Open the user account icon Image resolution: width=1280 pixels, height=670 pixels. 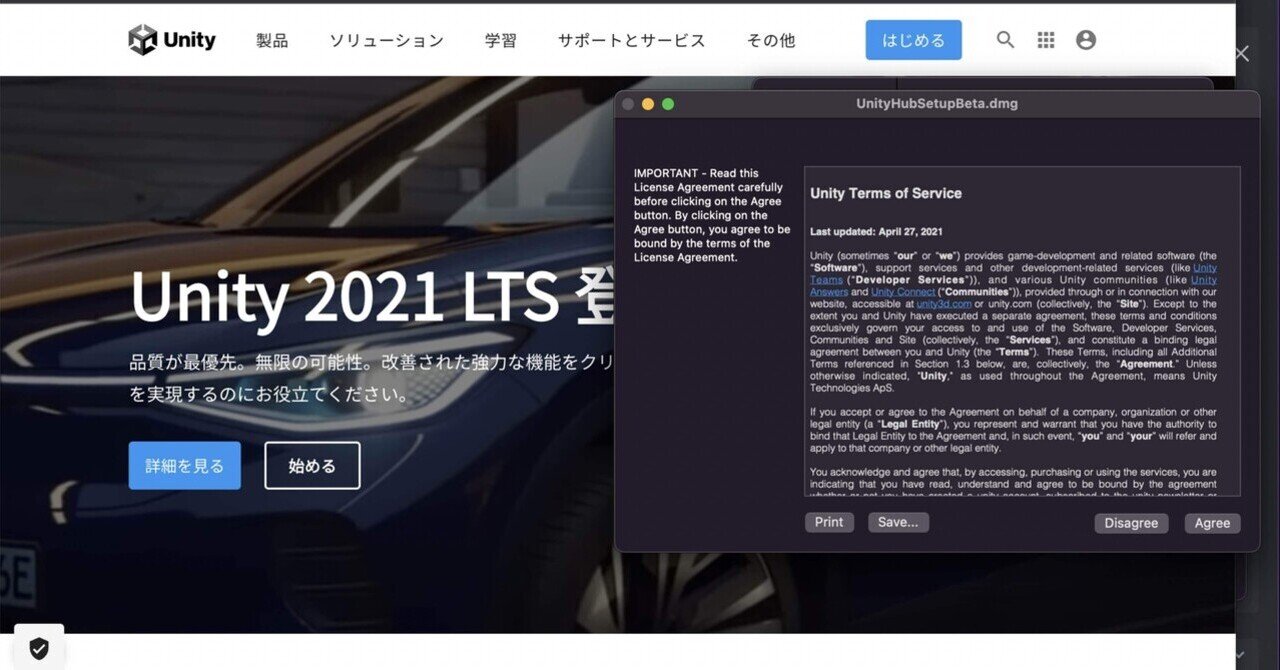point(1086,40)
